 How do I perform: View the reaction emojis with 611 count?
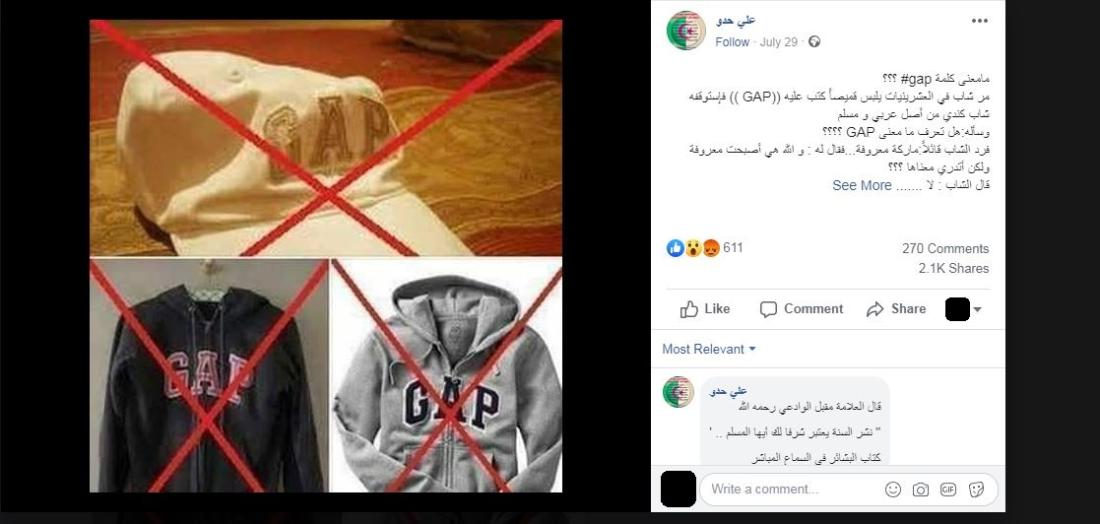tap(704, 248)
